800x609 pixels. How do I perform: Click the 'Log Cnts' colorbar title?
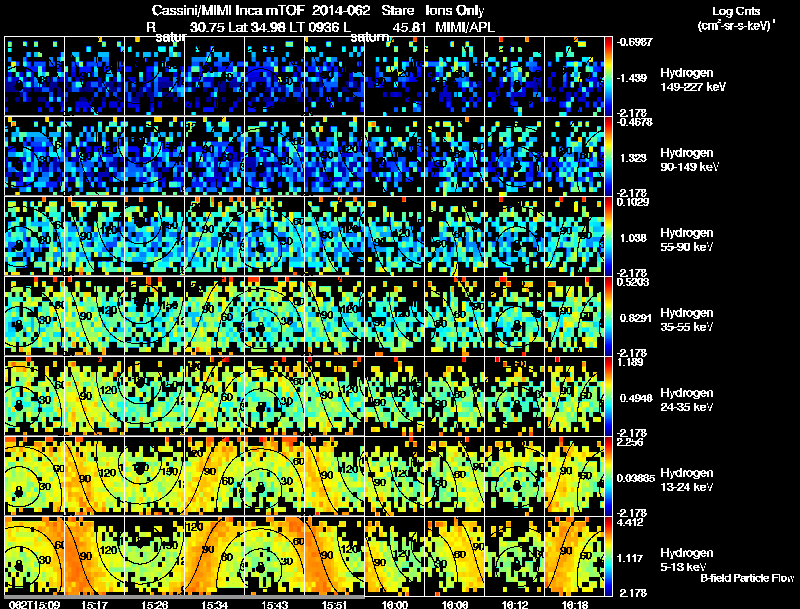click(736, 11)
